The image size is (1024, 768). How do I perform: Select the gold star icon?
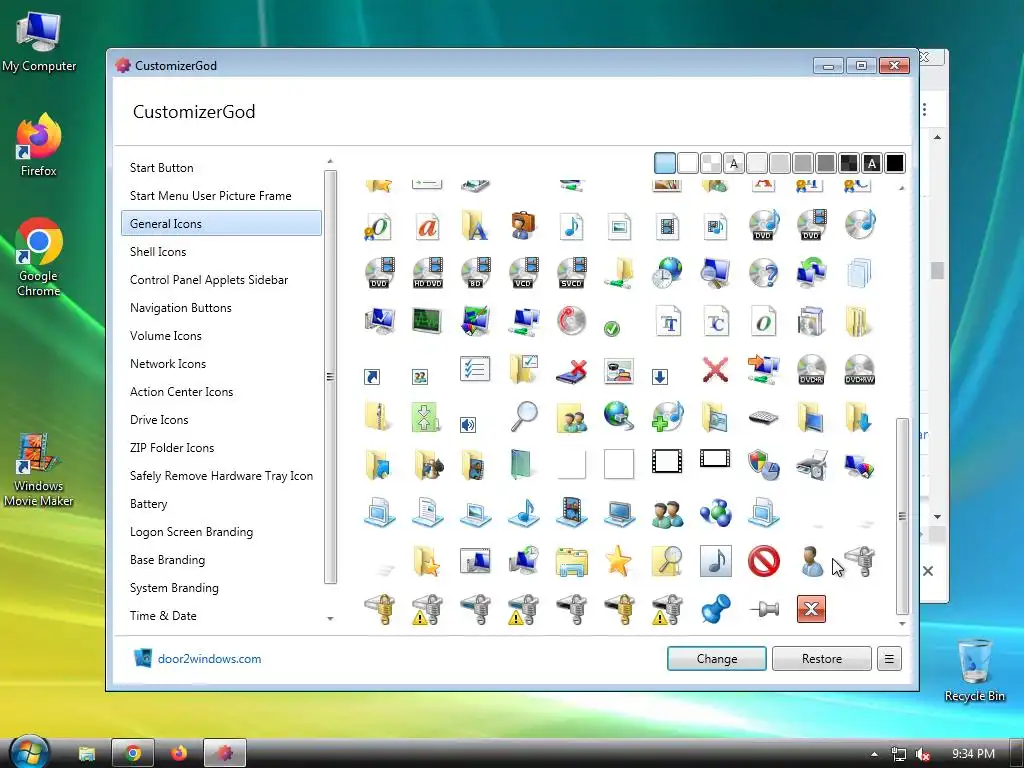pyautogui.click(x=618, y=561)
